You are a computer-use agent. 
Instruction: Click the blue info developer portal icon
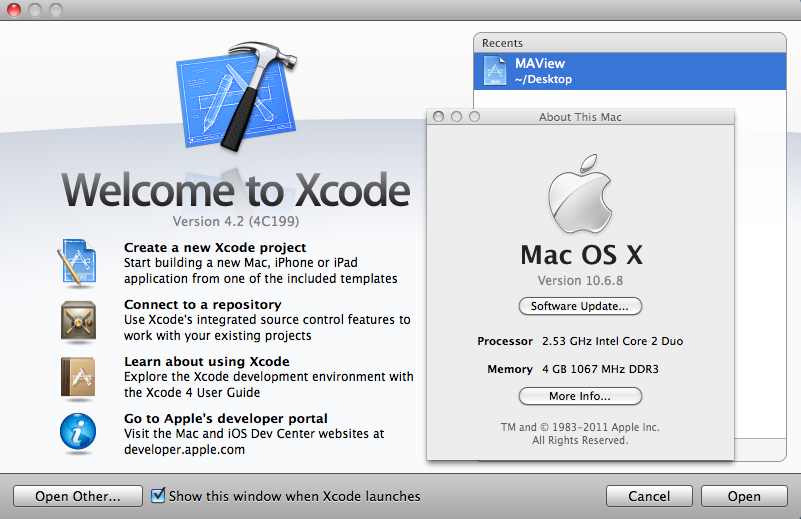(x=78, y=432)
